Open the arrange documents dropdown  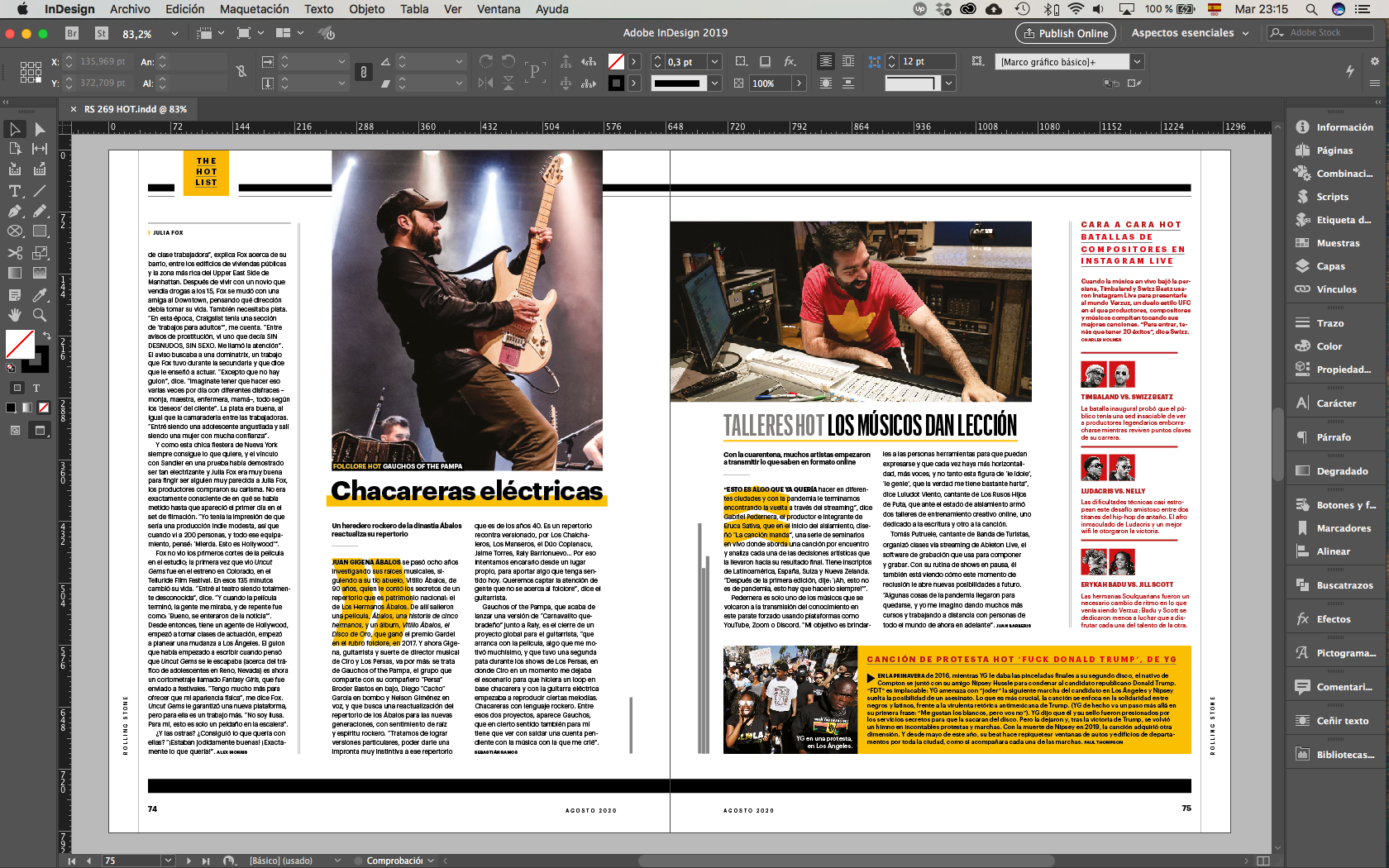point(300,33)
